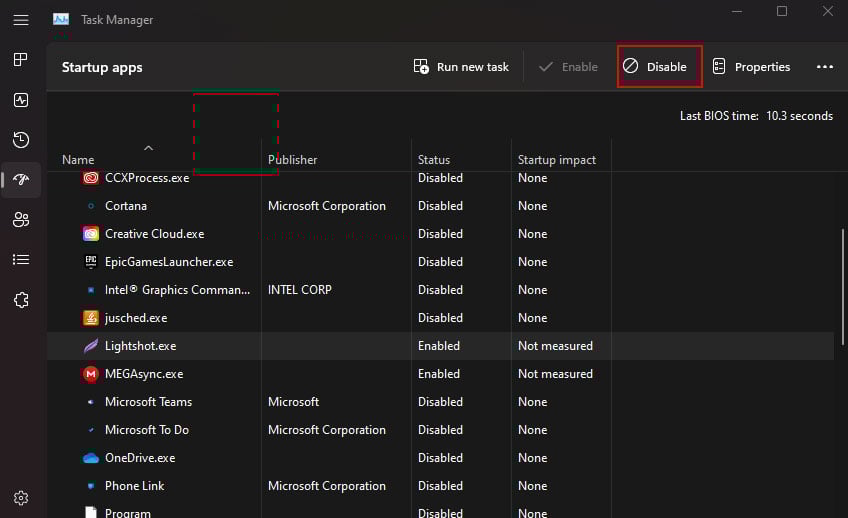Open Startup apps page in sidebar
Image resolution: width=848 pixels, height=518 pixels.
click(x=21, y=180)
